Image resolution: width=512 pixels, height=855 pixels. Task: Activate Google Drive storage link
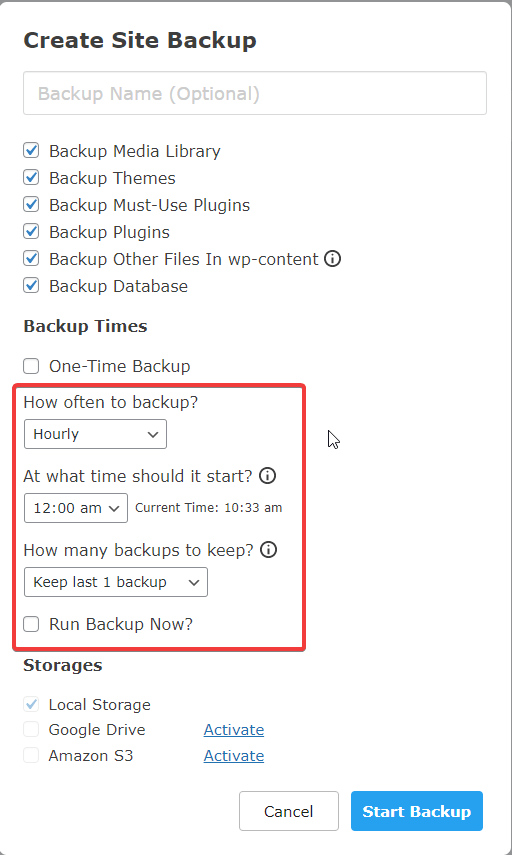[x=234, y=730]
